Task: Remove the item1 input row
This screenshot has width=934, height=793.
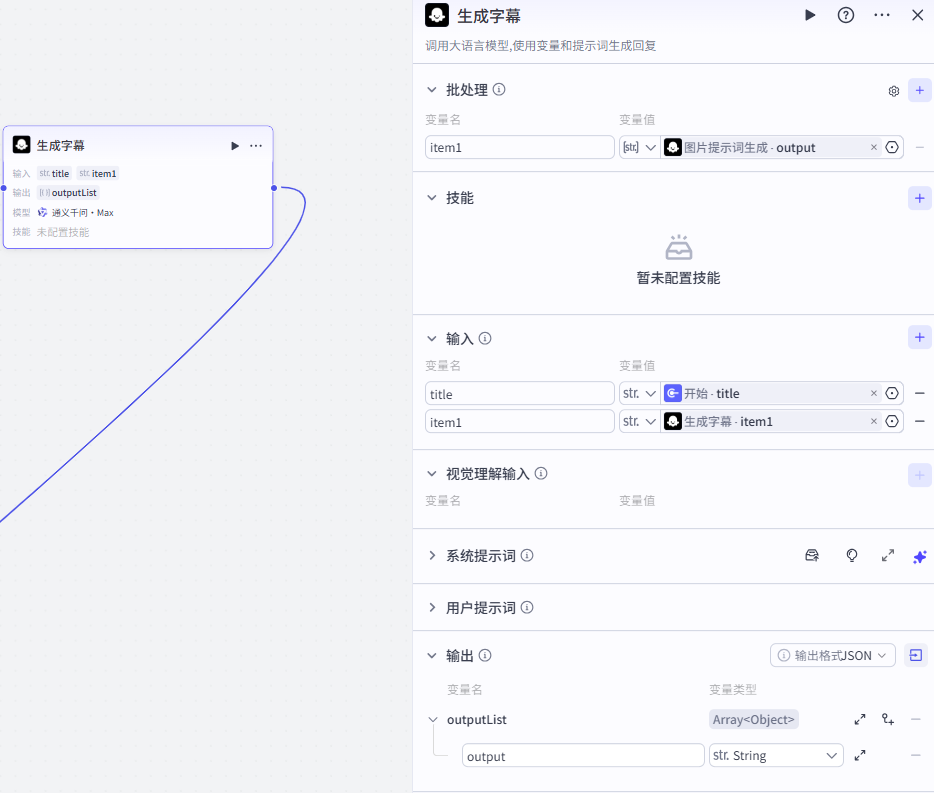Action: point(919,421)
